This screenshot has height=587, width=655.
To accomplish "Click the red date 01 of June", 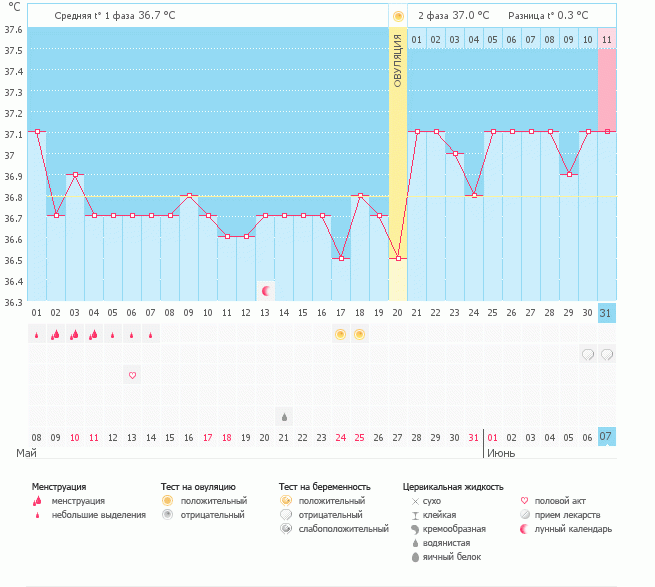I will pyautogui.click(x=493, y=437).
